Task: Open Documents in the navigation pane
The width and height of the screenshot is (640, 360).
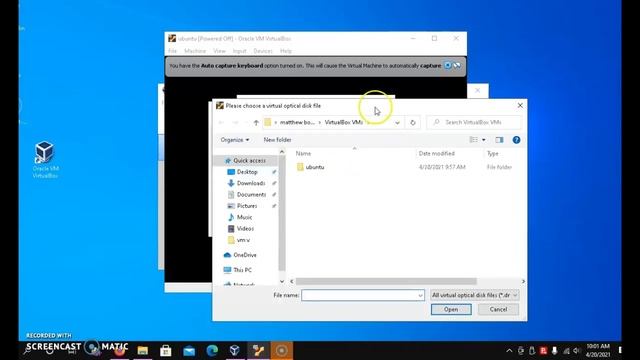Action: pos(251,195)
